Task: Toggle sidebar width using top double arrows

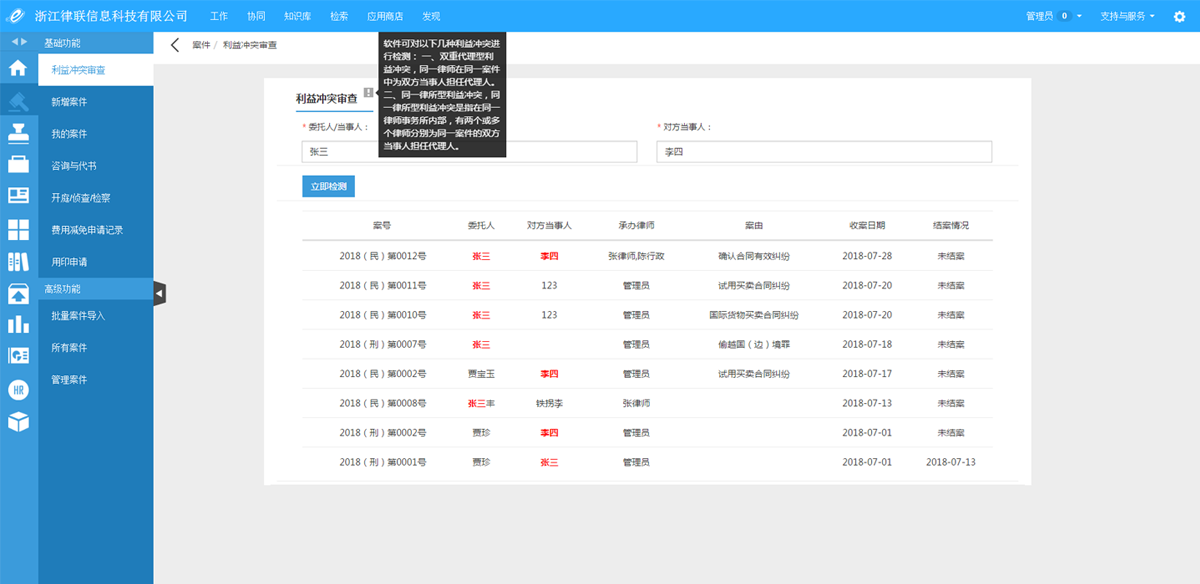Action: pyautogui.click(x=19, y=42)
